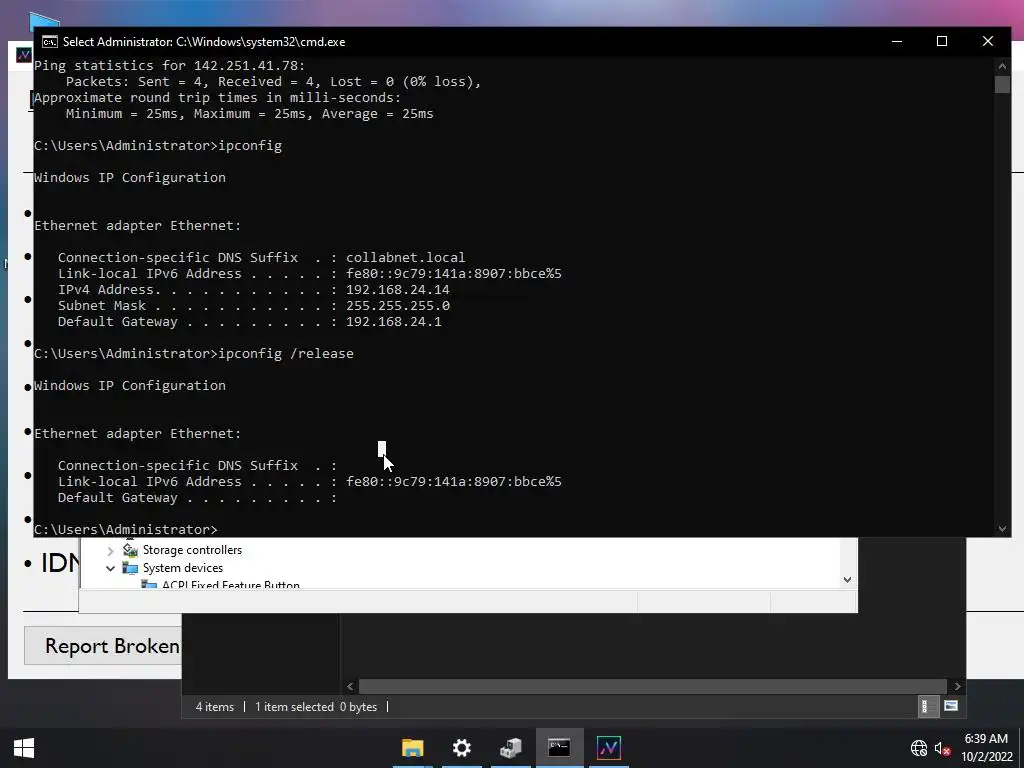Click File Explorer horizontal scroll right arrow
Viewport: 1024px width, 768px height.
click(x=957, y=686)
